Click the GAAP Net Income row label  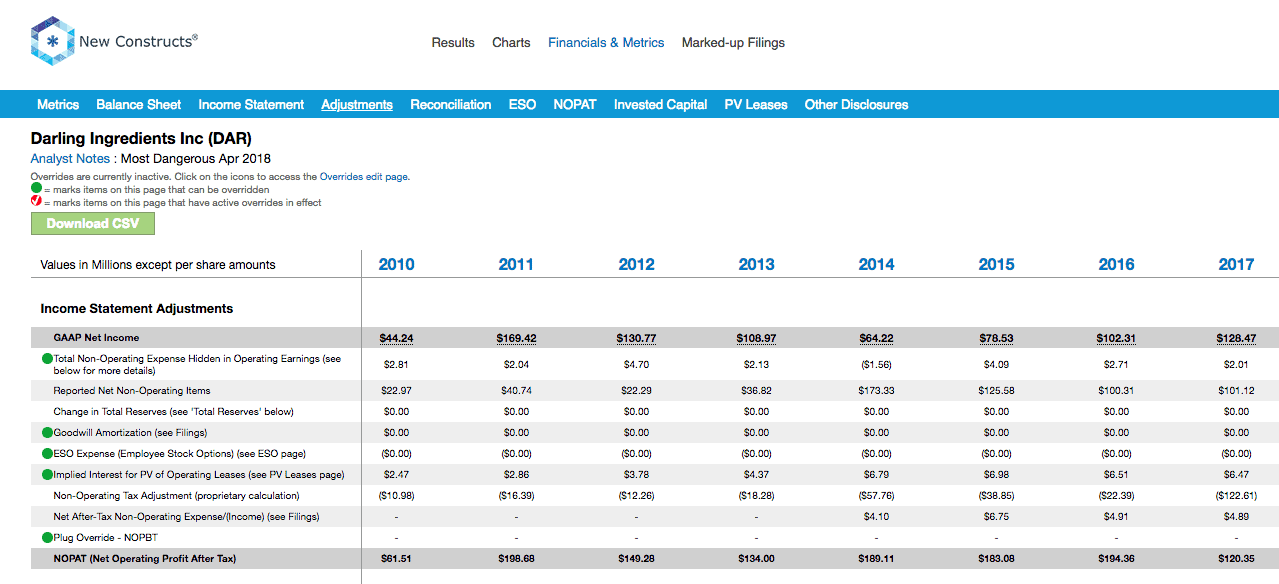point(96,338)
